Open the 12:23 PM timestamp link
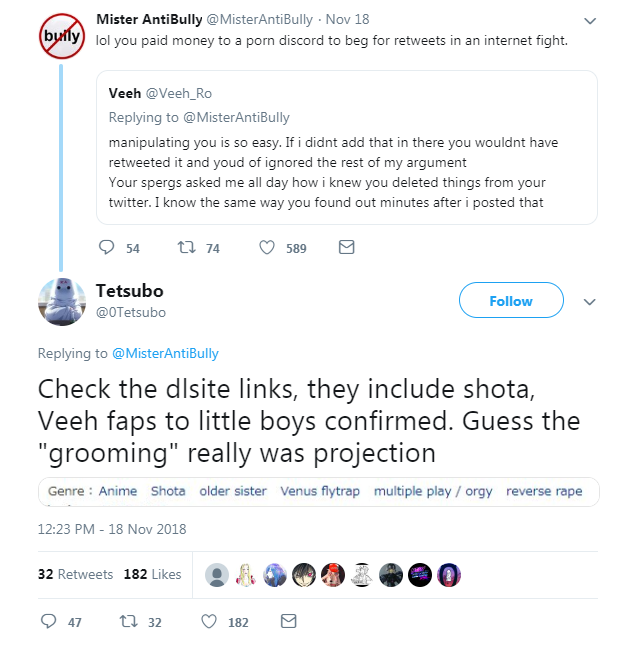Image resolution: width=635 pixels, height=657 pixels. pos(112,529)
